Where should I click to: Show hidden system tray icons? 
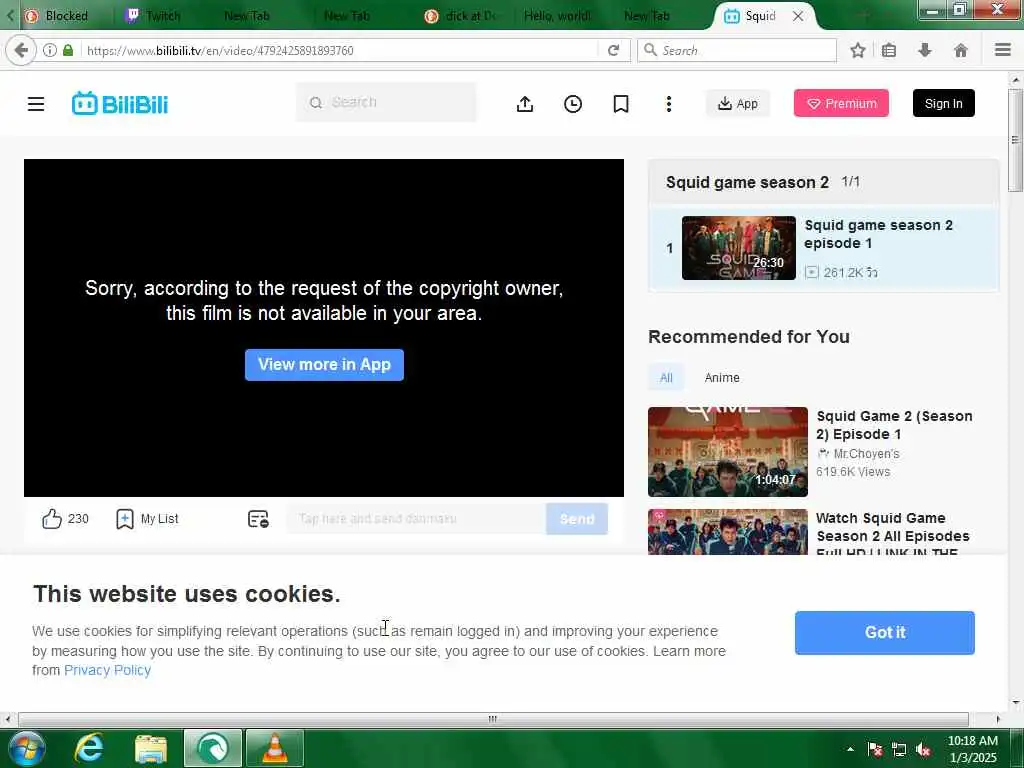coord(850,749)
